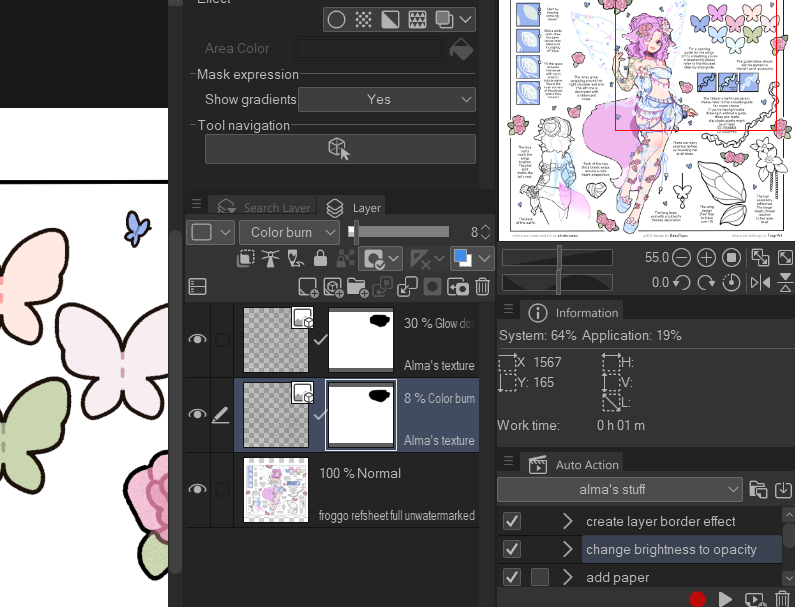This screenshot has width=795, height=607.
Task: Delete the selected auto action
Action: (782, 599)
